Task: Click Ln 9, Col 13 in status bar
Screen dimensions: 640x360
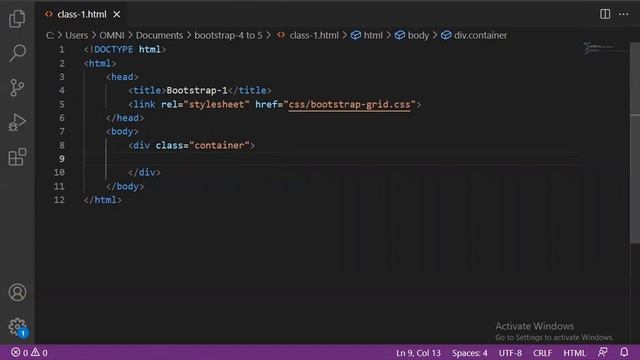Action: point(418,353)
